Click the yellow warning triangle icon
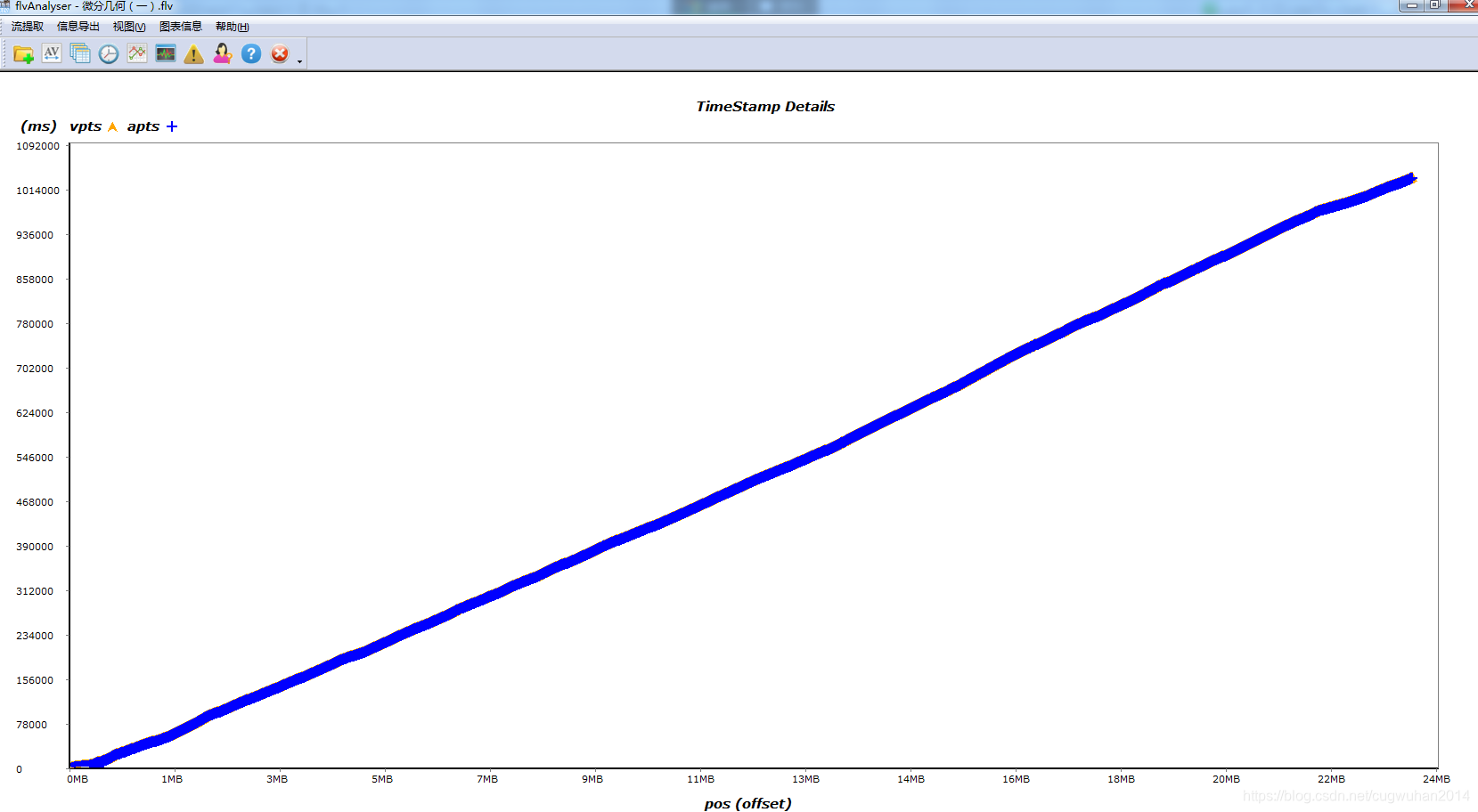This screenshot has height=812, width=1478. pyautogui.click(x=194, y=54)
